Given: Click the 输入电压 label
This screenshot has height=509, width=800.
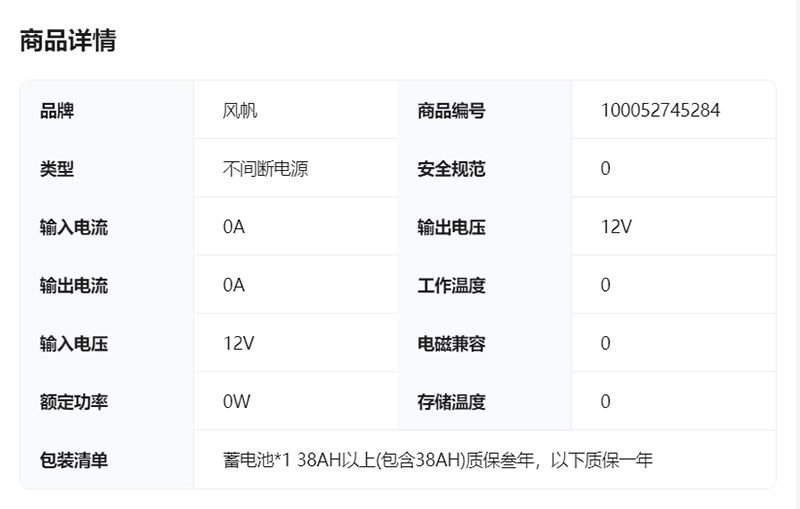Looking at the screenshot, I should point(74,344).
